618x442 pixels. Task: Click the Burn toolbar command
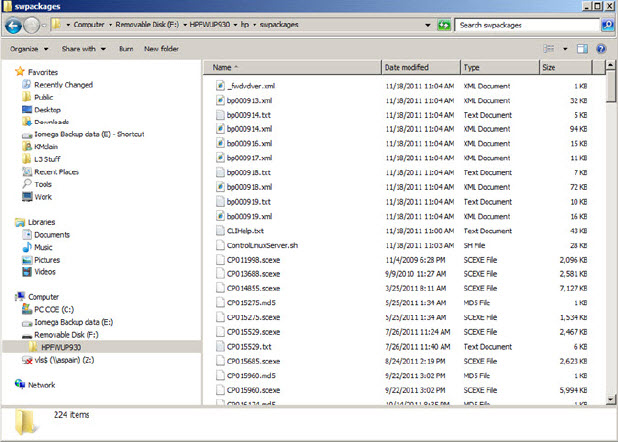pyautogui.click(x=126, y=48)
